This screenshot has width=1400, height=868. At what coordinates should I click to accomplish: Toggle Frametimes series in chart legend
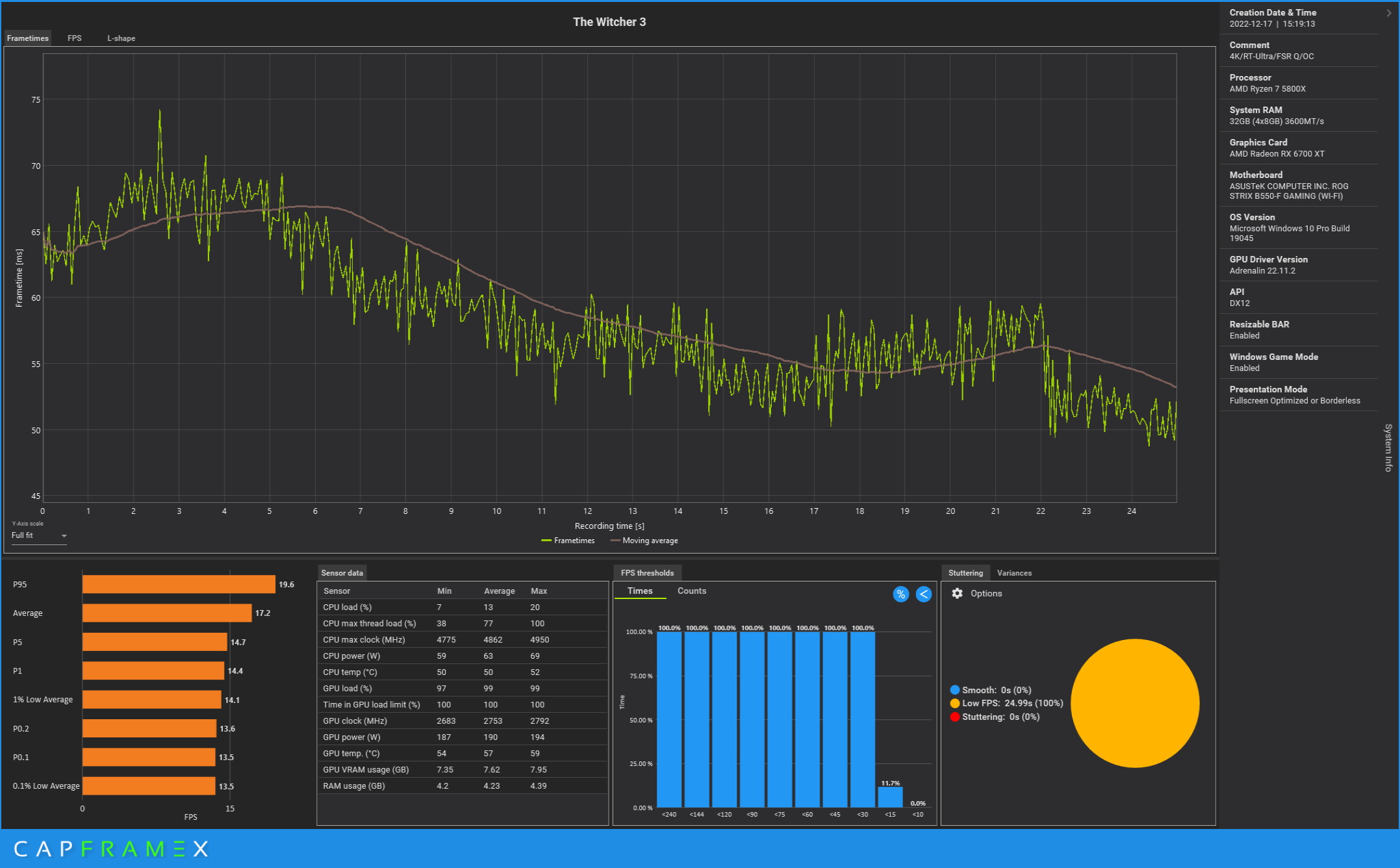point(568,541)
